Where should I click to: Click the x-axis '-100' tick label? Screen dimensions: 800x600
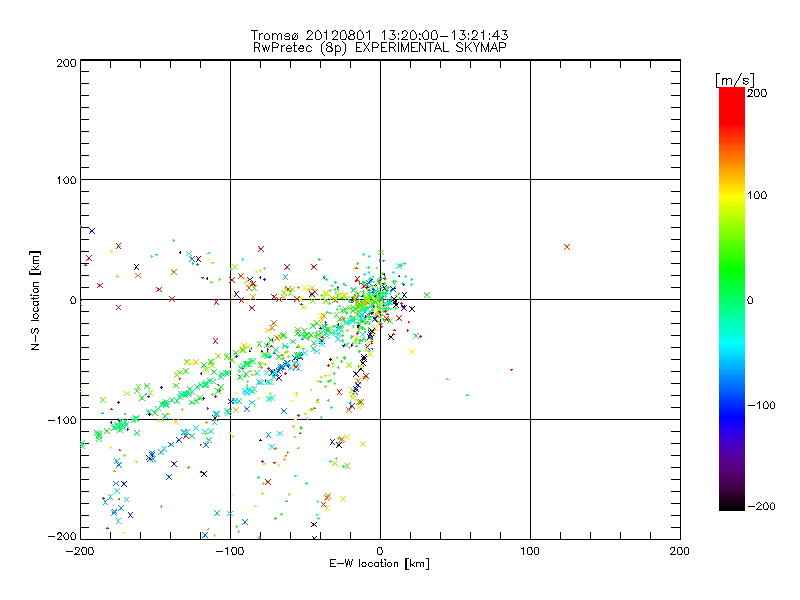pyautogui.click(x=230, y=551)
